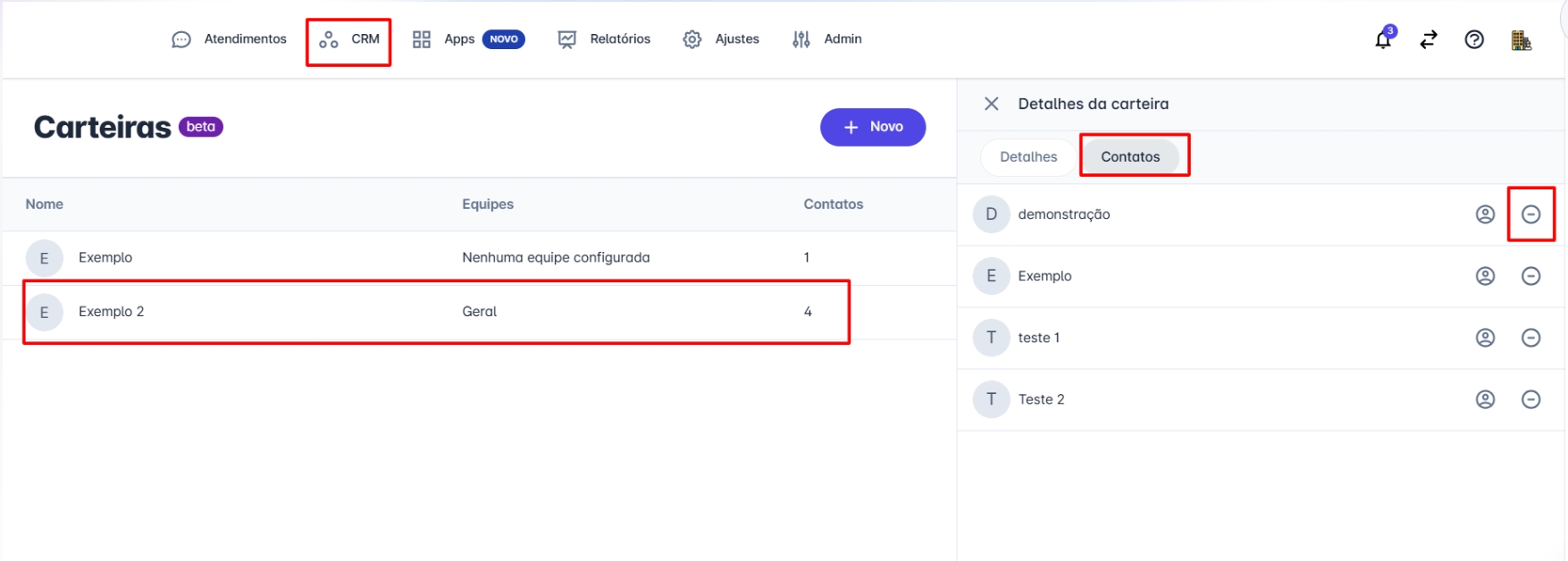1568x561 pixels.
Task: Open the CRM menu
Action: click(x=349, y=39)
